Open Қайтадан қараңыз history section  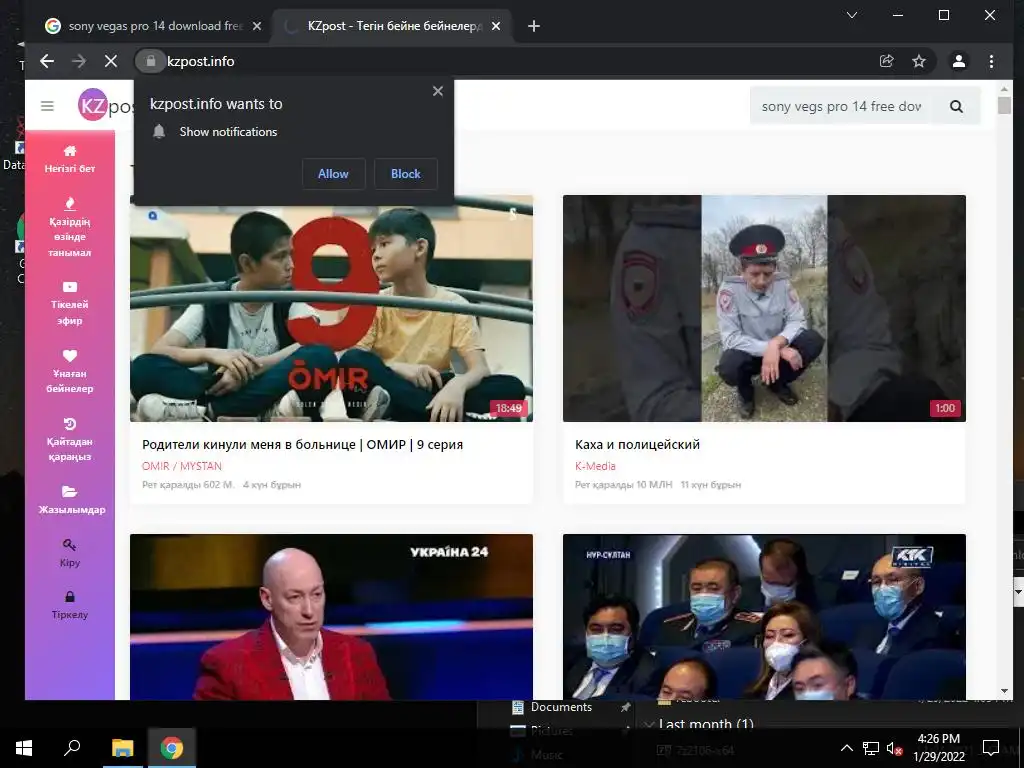click(x=69, y=441)
